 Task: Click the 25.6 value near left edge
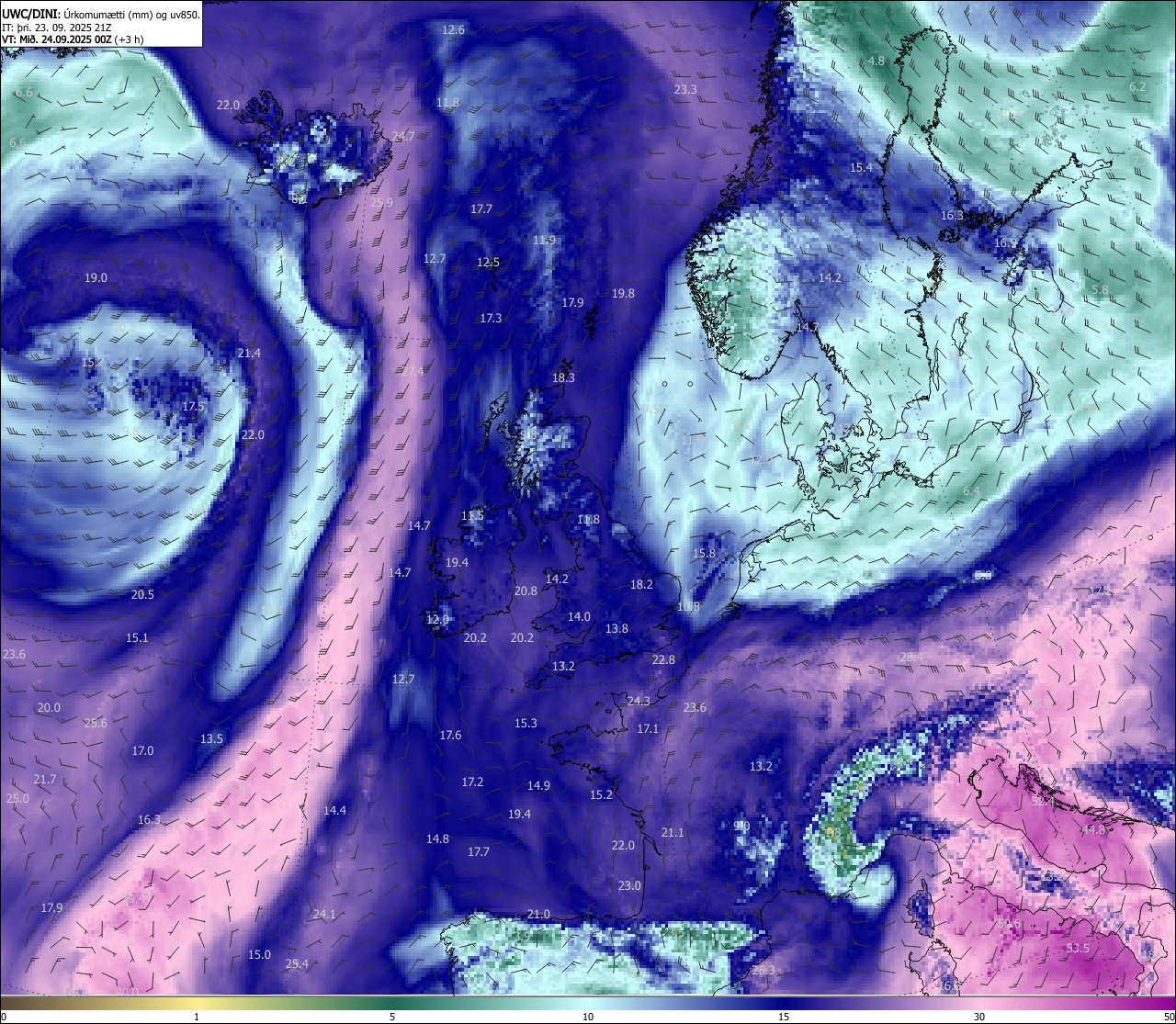[96, 724]
